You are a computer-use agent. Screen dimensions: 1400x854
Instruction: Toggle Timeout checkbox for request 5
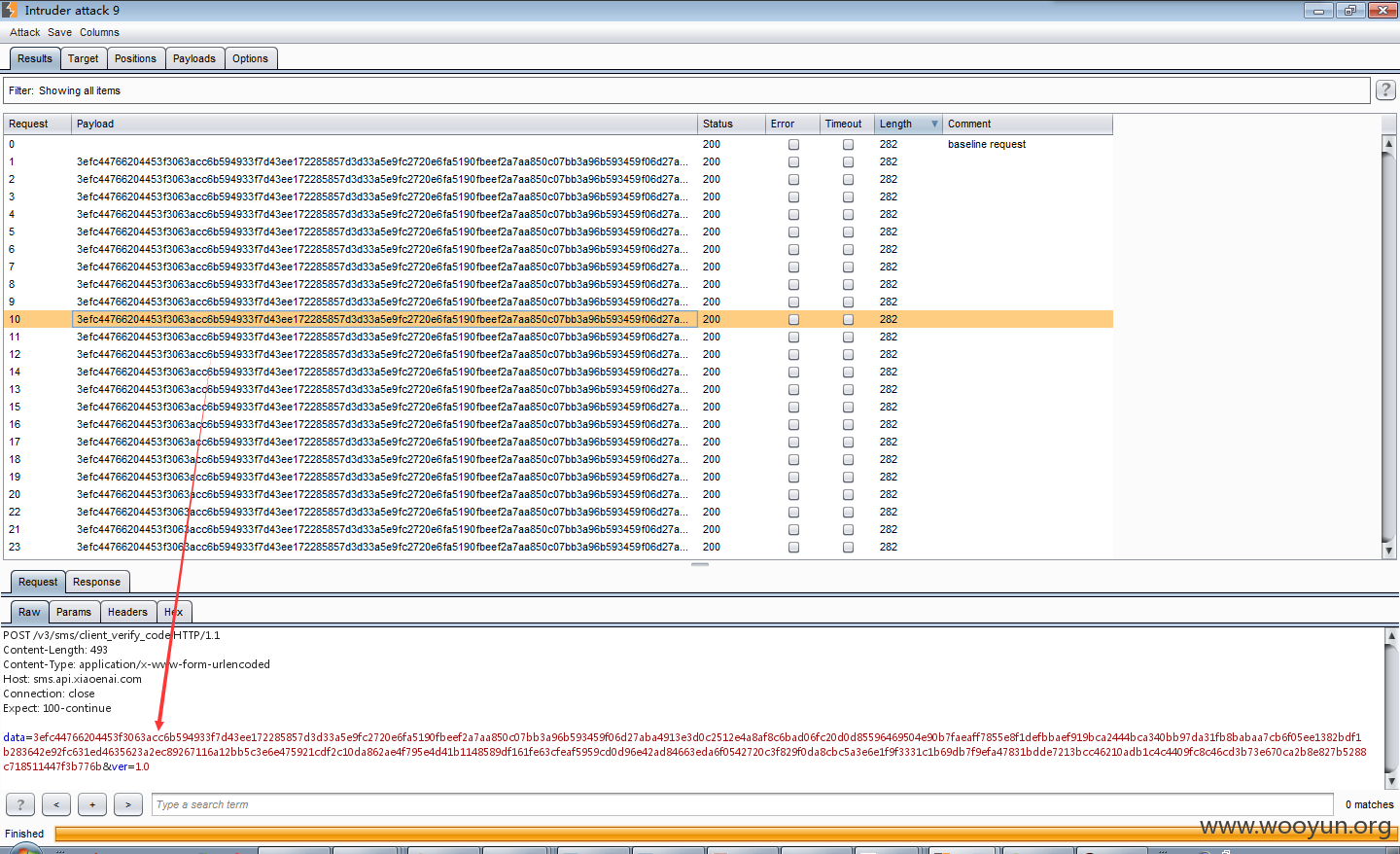tap(848, 231)
